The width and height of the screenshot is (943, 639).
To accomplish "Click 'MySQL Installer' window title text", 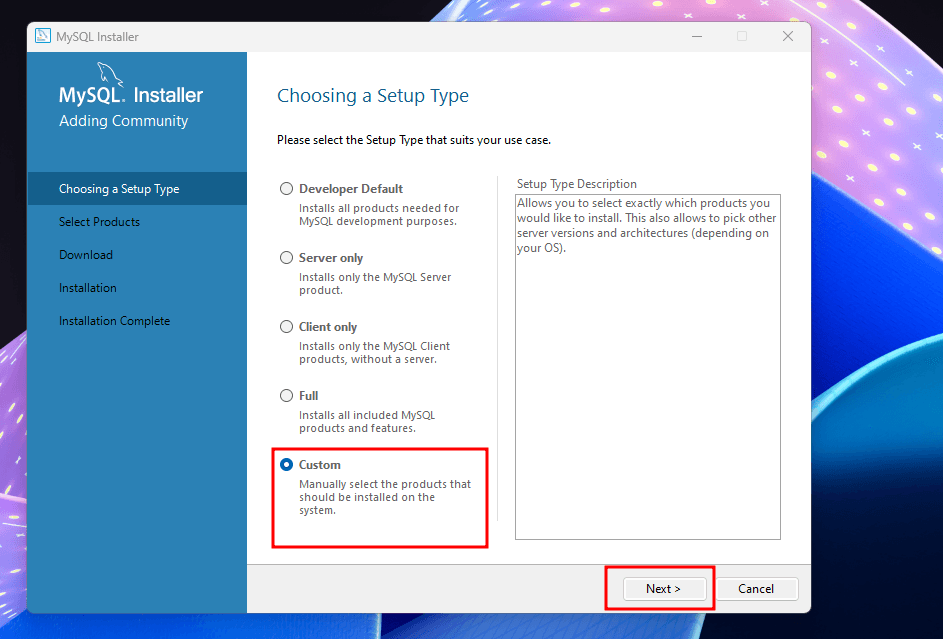I will pos(97,37).
